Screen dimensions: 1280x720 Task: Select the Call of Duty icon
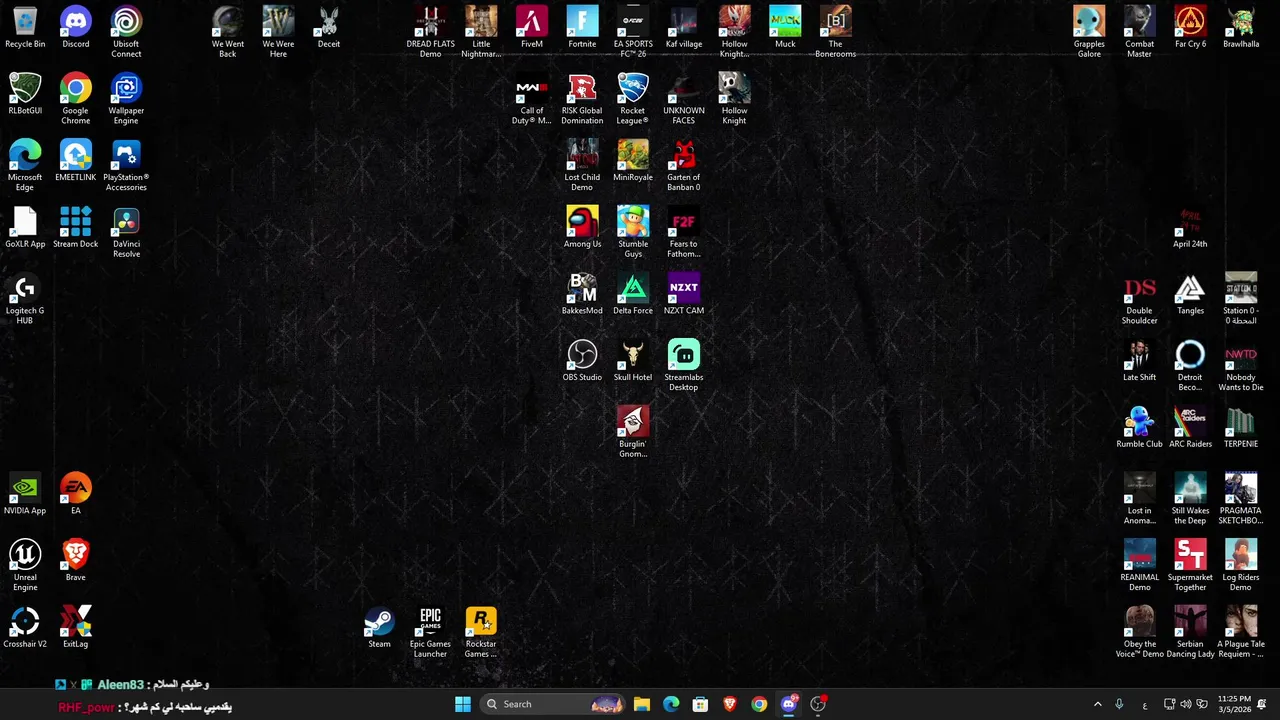[x=532, y=99]
